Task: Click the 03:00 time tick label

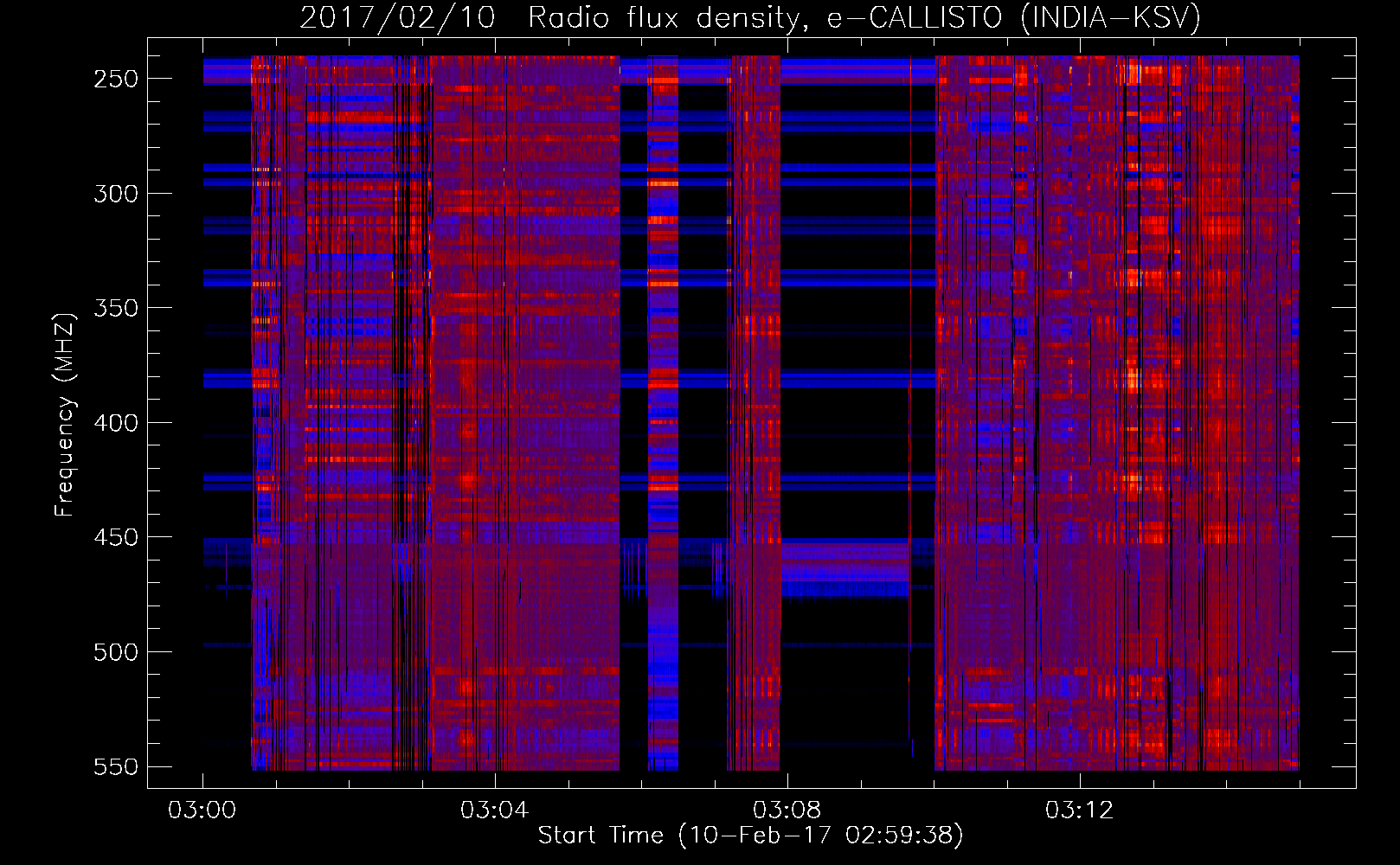Action: coord(202,811)
